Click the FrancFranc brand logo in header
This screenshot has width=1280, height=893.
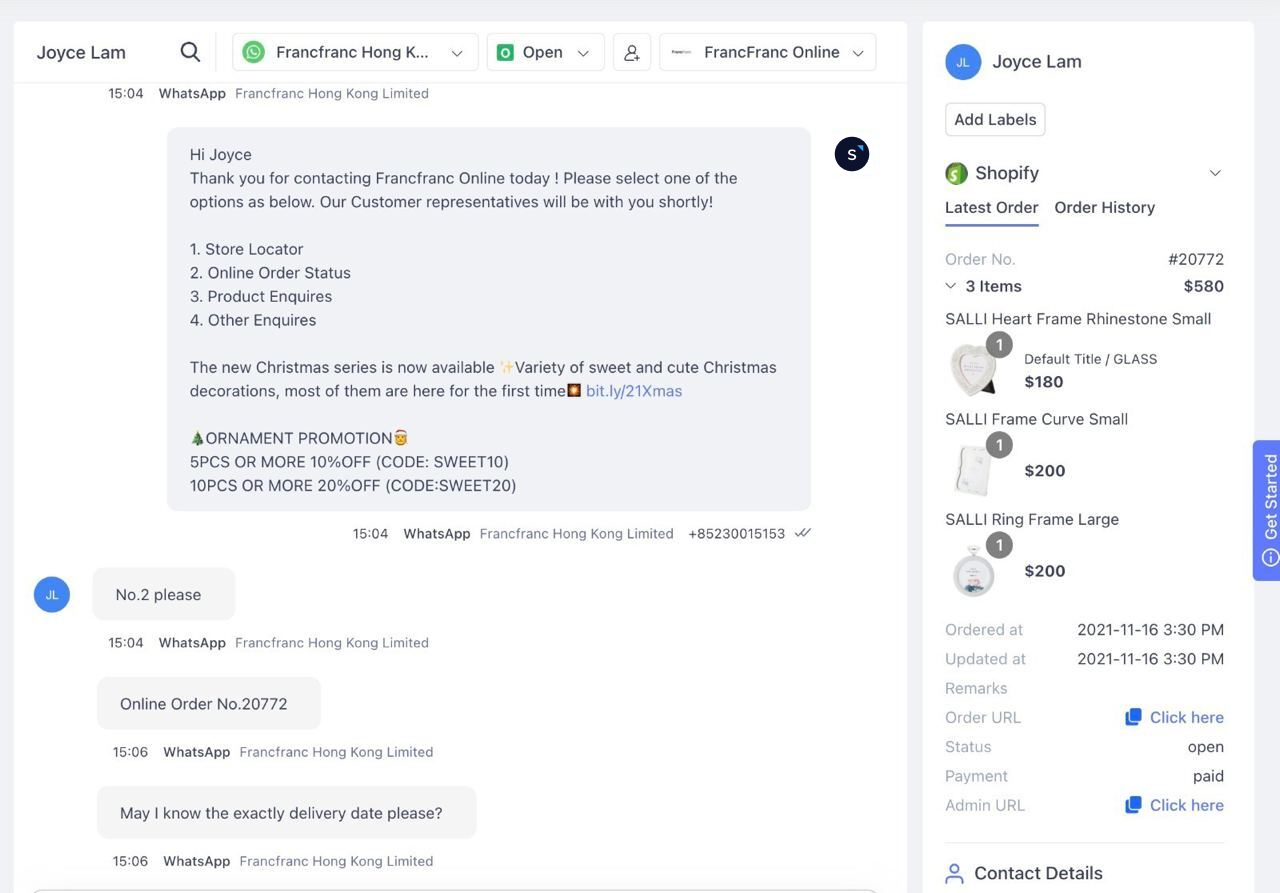tap(681, 52)
